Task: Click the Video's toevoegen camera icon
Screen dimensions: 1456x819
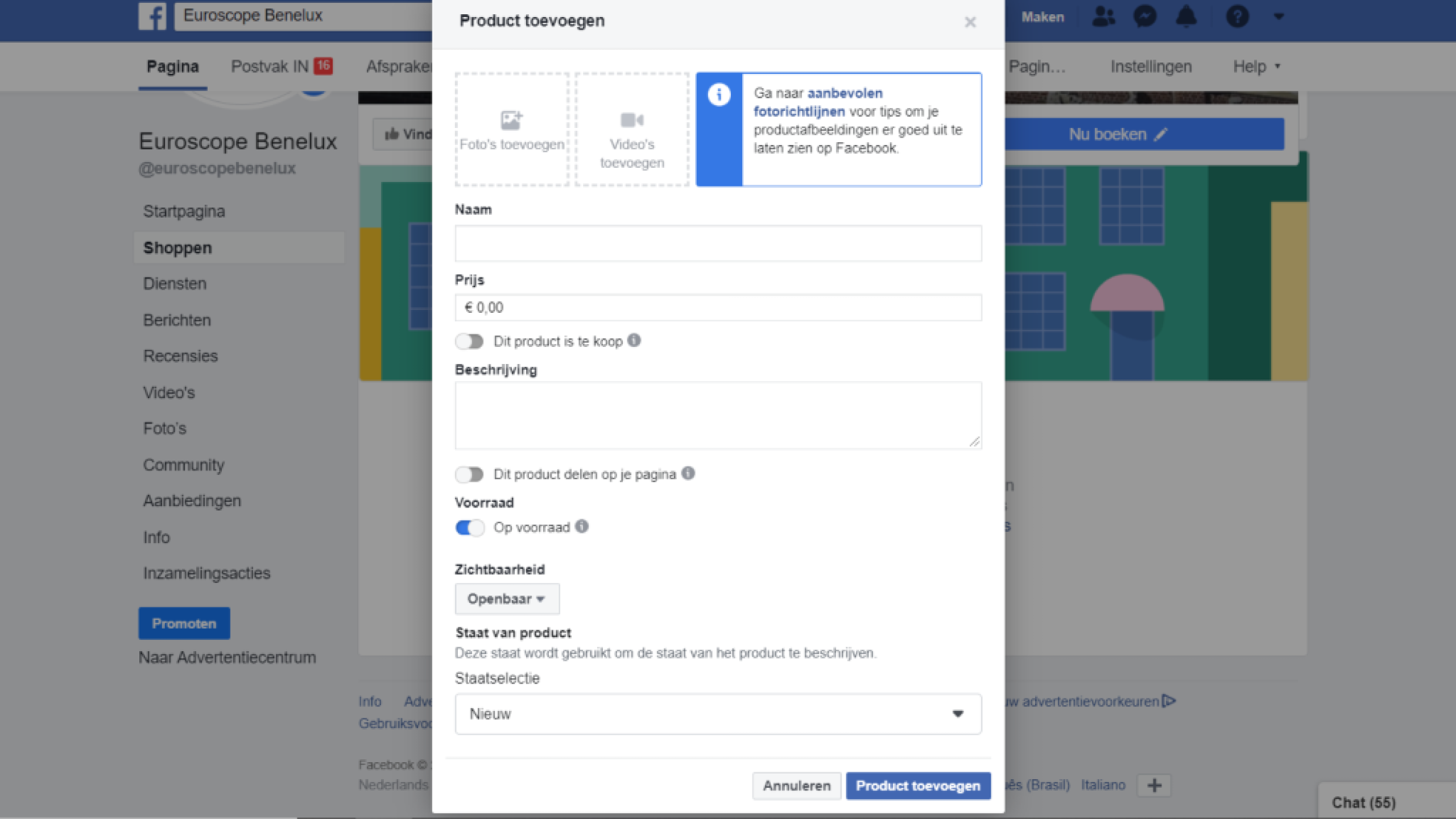Action: click(632, 120)
